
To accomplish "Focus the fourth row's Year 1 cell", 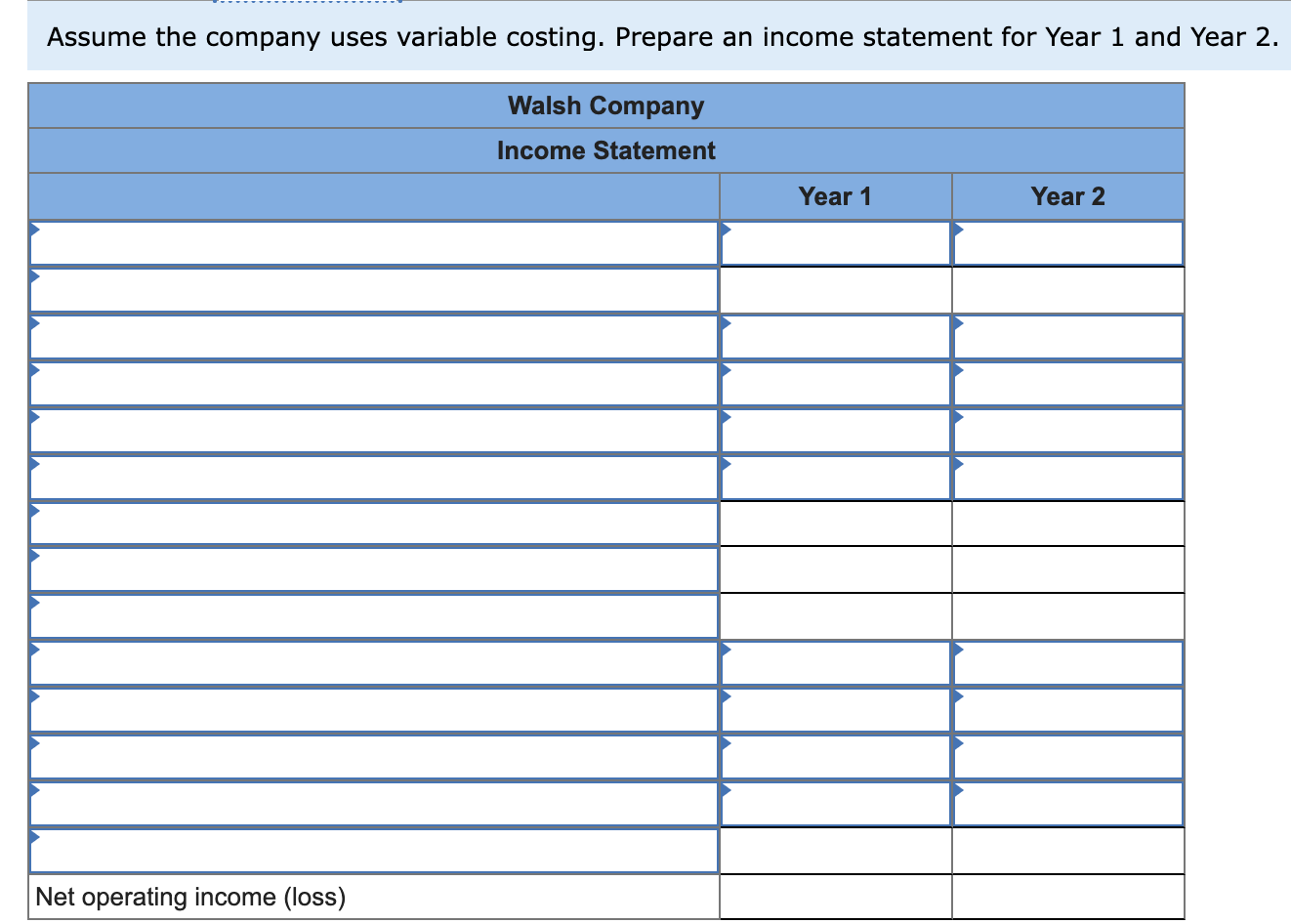I will (x=836, y=384).
